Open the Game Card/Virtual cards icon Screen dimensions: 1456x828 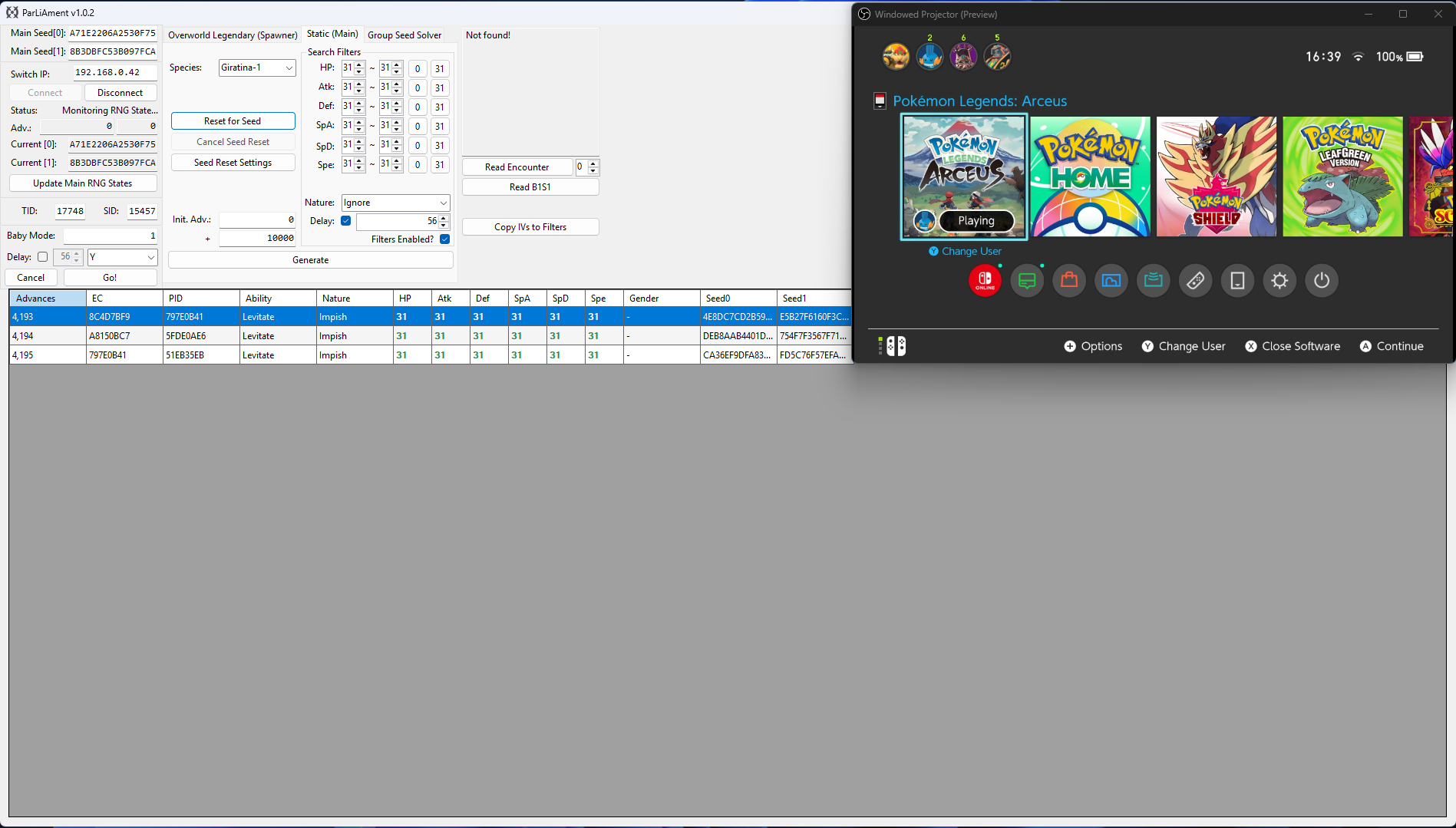coord(1154,281)
